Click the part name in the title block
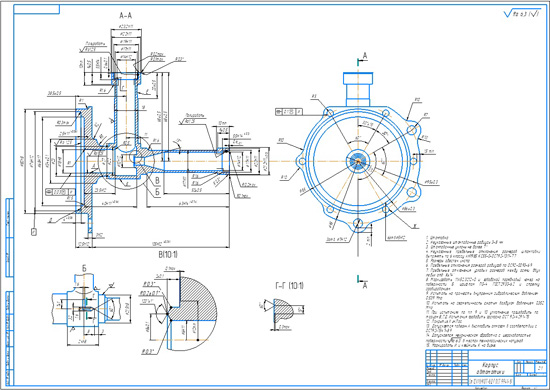 [x=491, y=368]
